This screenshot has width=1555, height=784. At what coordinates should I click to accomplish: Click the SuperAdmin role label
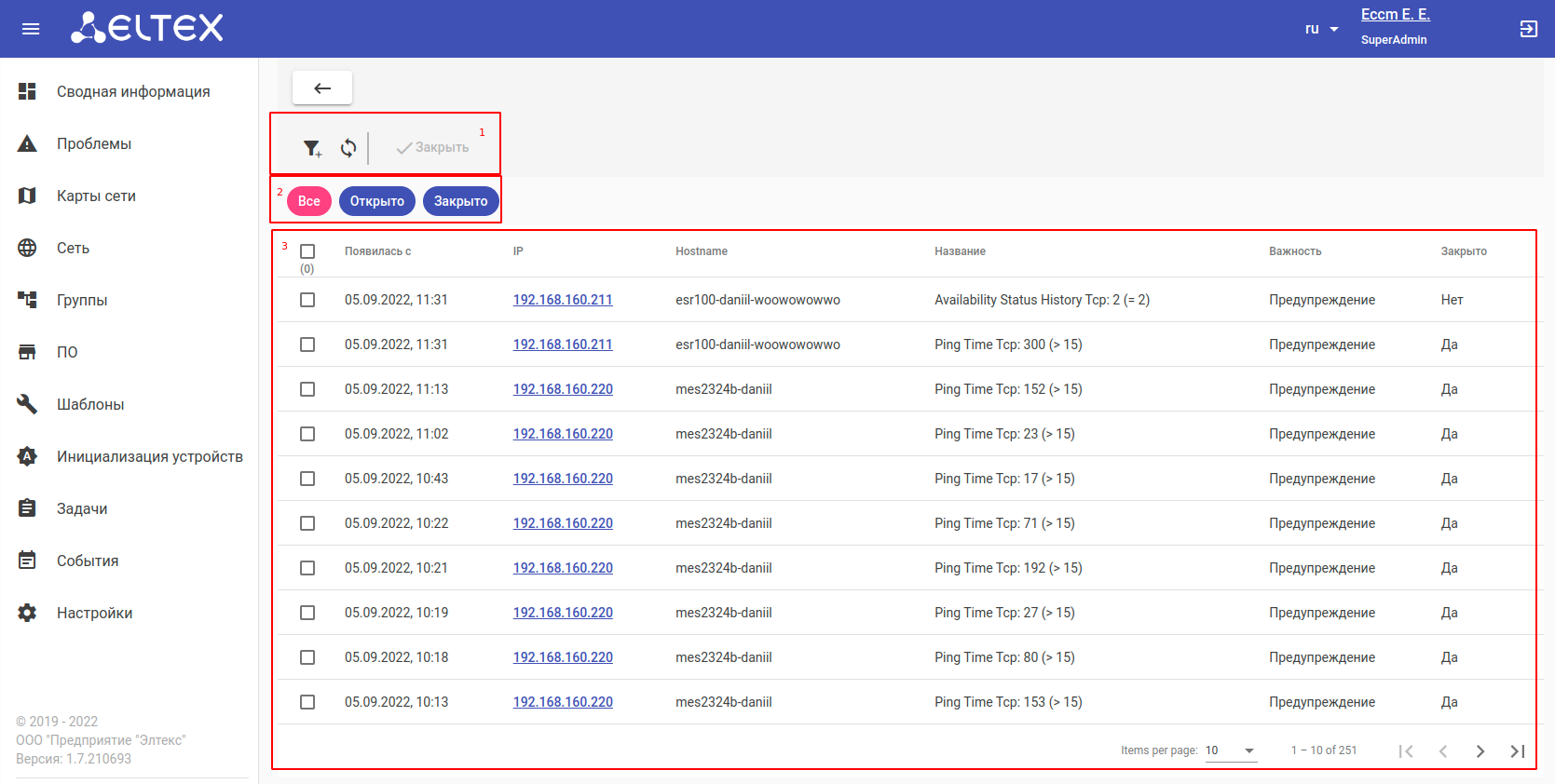pos(1394,40)
